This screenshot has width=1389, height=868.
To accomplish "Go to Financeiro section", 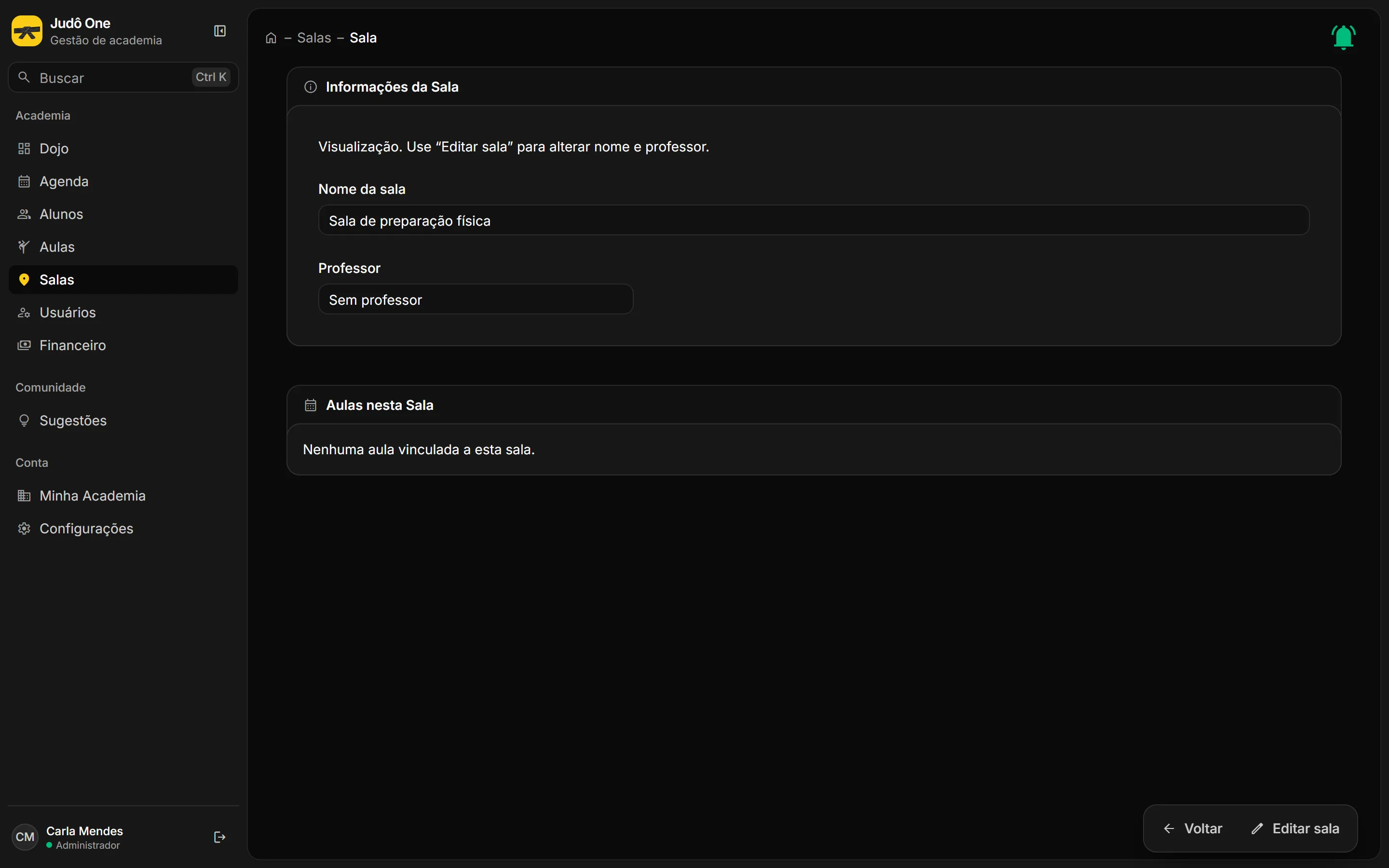I will pos(123,345).
